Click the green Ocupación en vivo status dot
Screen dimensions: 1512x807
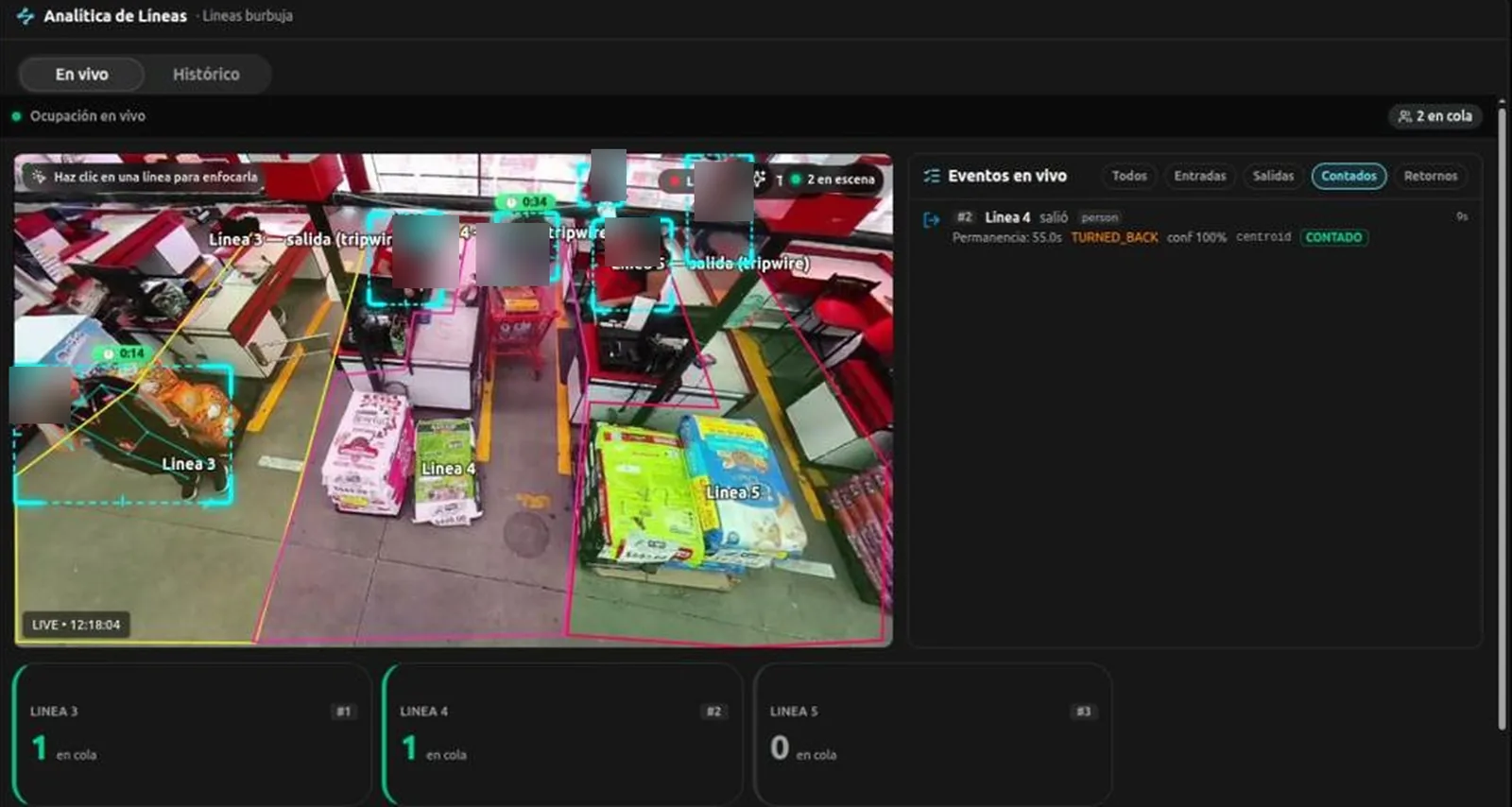[x=16, y=116]
